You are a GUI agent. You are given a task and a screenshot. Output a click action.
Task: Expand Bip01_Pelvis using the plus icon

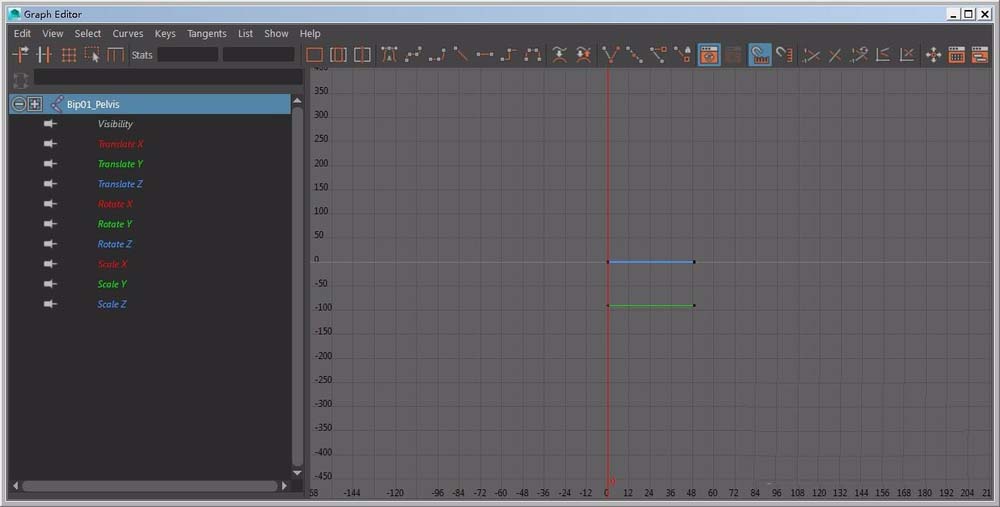[x=35, y=104]
